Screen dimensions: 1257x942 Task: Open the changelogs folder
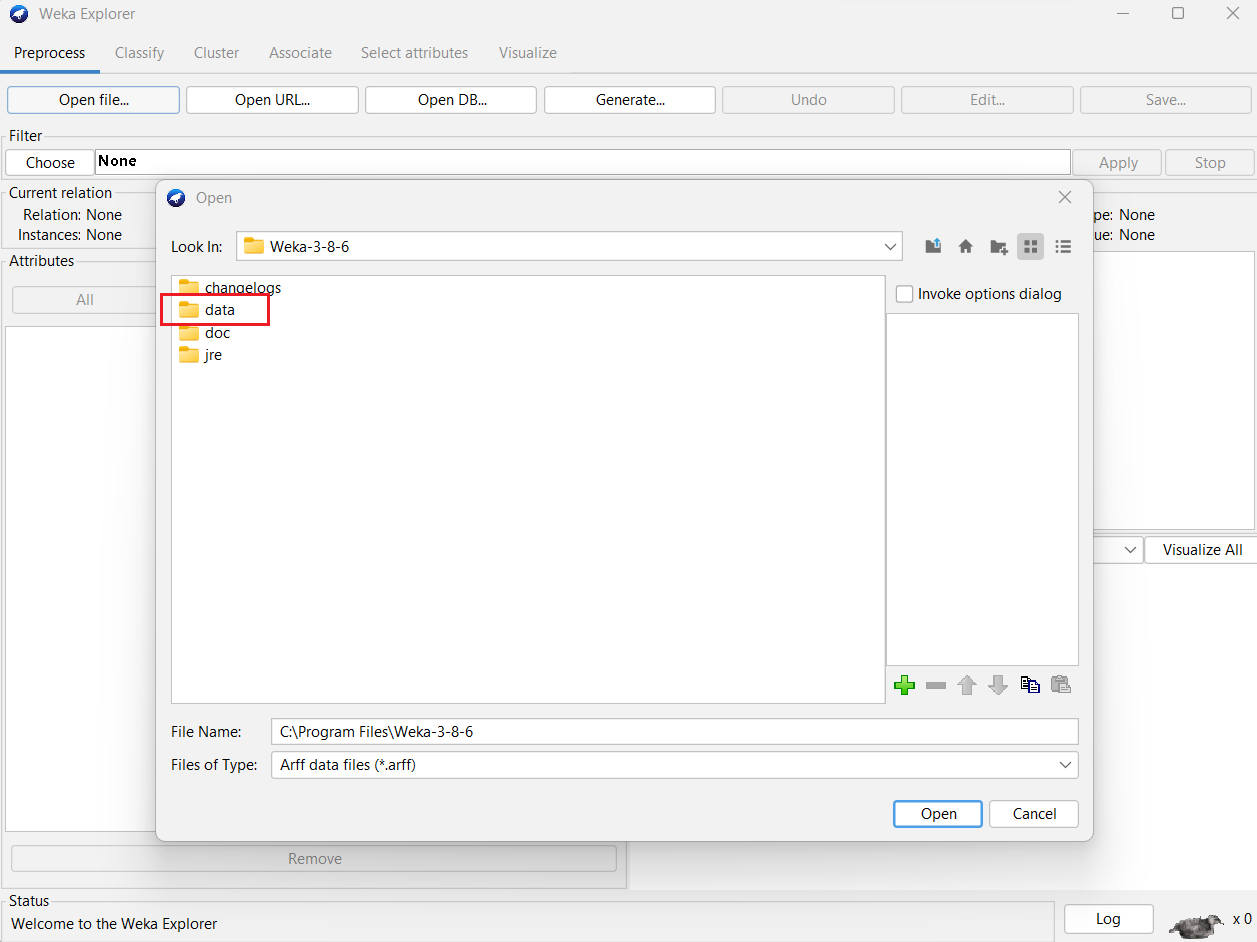click(x=230, y=287)
